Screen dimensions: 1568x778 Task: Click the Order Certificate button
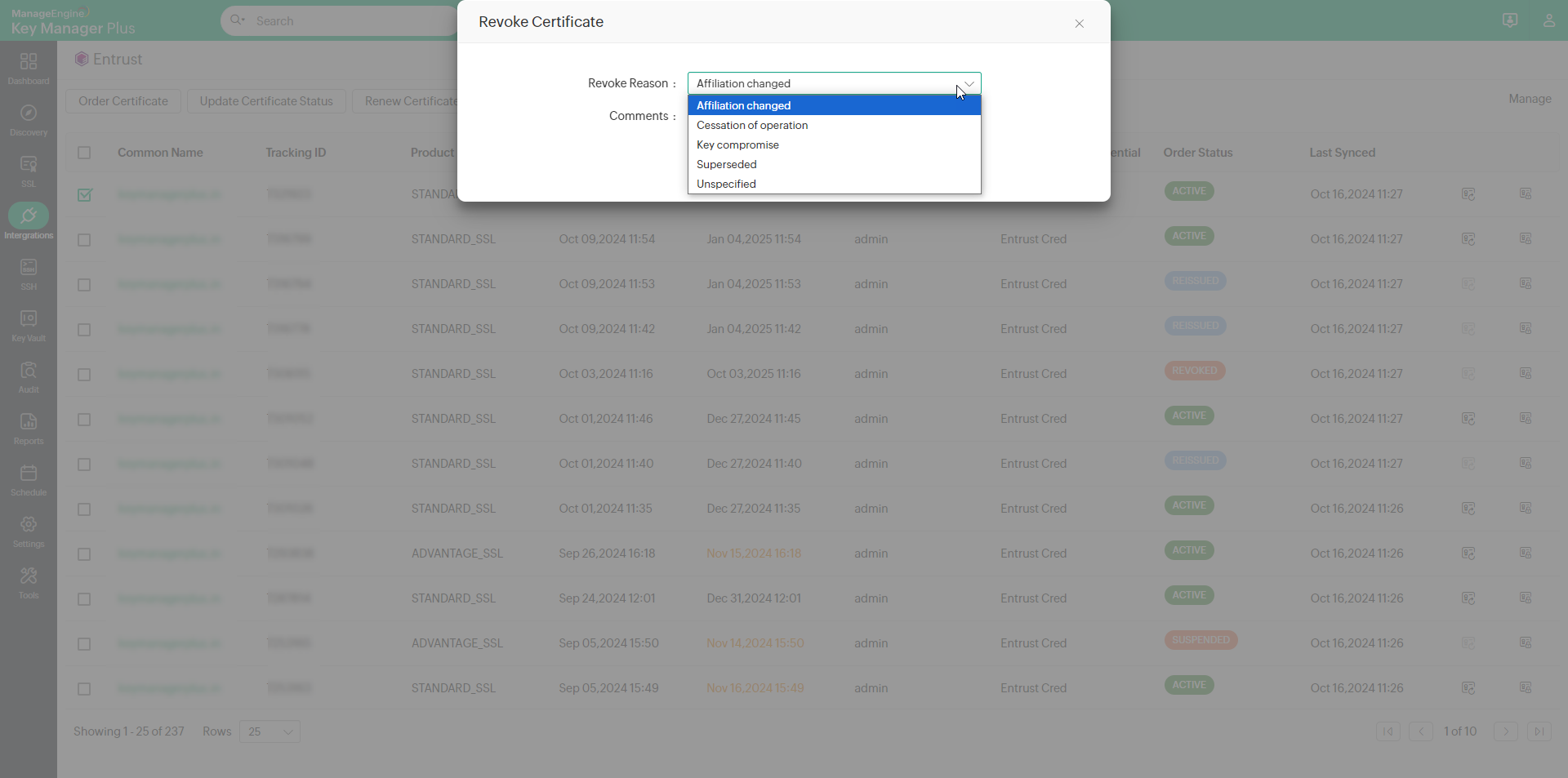123,100
